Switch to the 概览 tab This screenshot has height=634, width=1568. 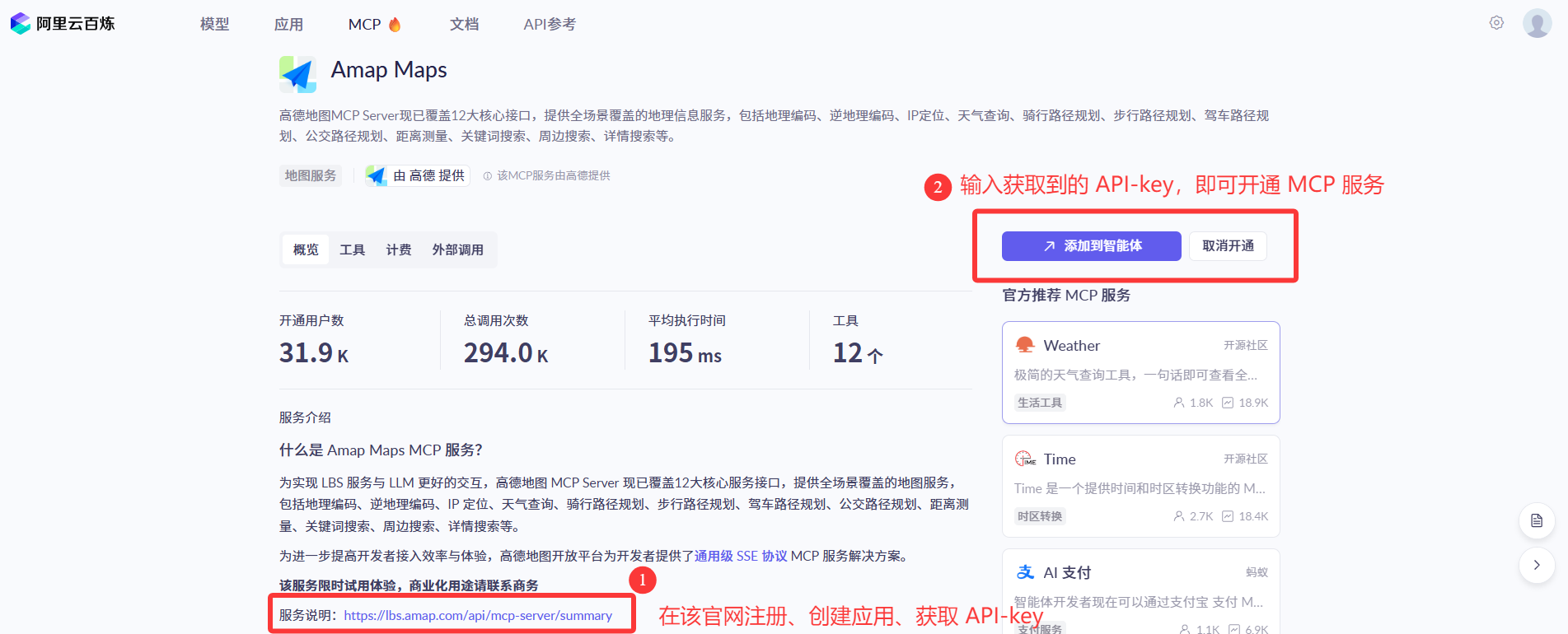coord(306,249)
